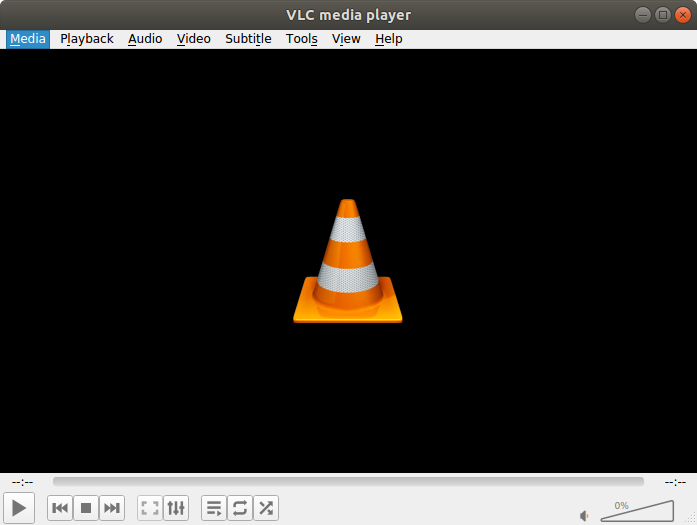Adjust the volume slider triangle
Viewport: 697px width, 525px height.
click(x=637, y=511)
